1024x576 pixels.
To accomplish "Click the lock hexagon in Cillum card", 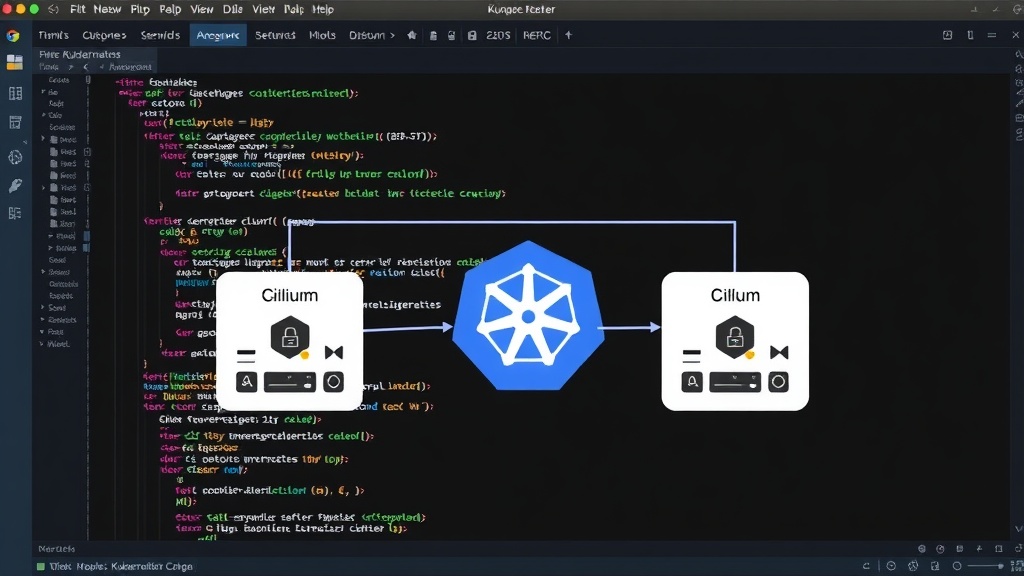I will tap(735, 337).
